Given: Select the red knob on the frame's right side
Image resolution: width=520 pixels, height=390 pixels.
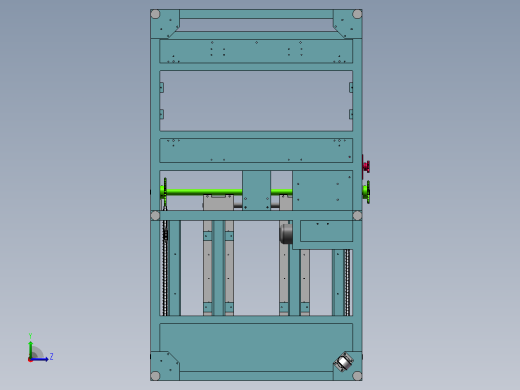Looking at the screenshot, I should pos(366,166).
